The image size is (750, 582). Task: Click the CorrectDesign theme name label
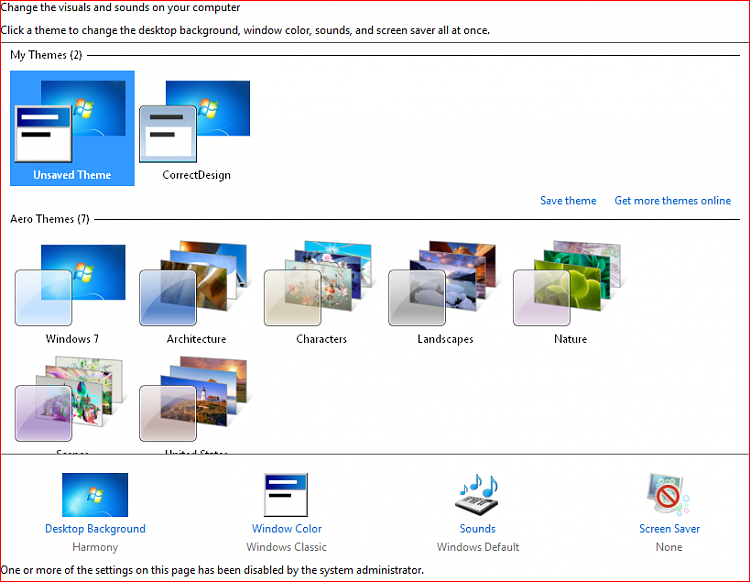196,175
